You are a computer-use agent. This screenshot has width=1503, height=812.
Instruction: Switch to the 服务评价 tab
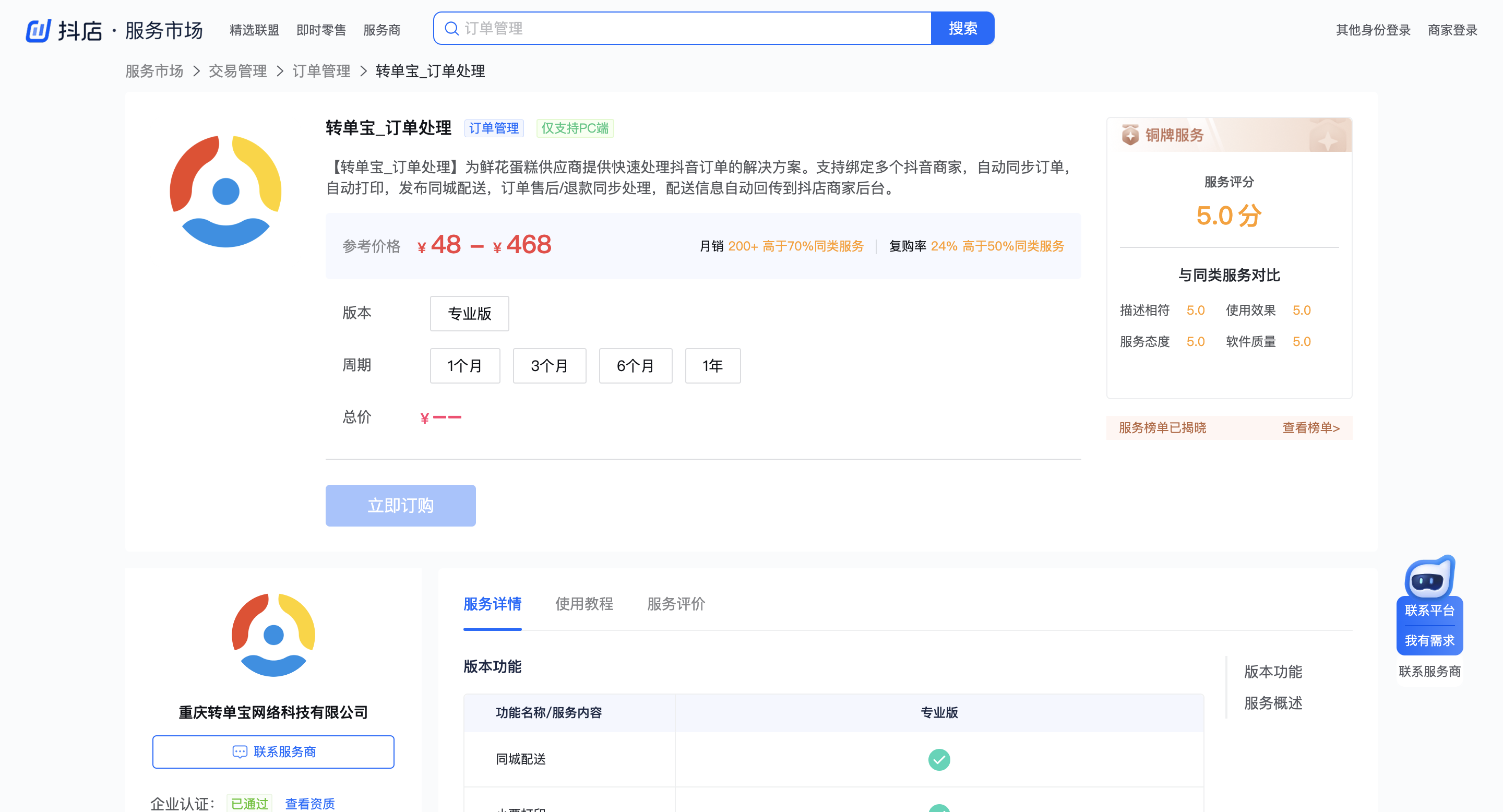[676, 604]
